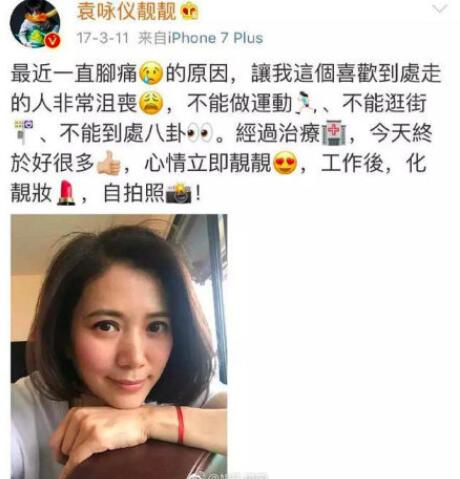Click the camera emoji after 自拍照
The image size is (460, 479).
[179, 193]
